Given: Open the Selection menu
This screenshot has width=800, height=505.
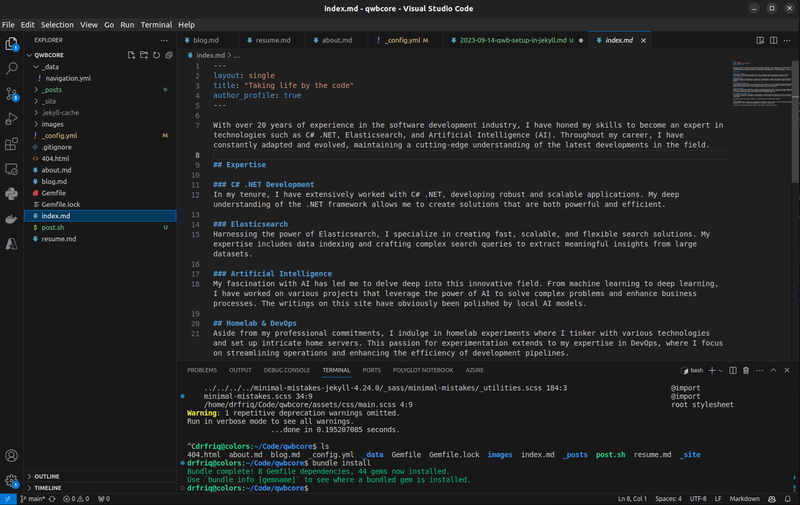Looking at the screenshot, I should tap(57, 24).
